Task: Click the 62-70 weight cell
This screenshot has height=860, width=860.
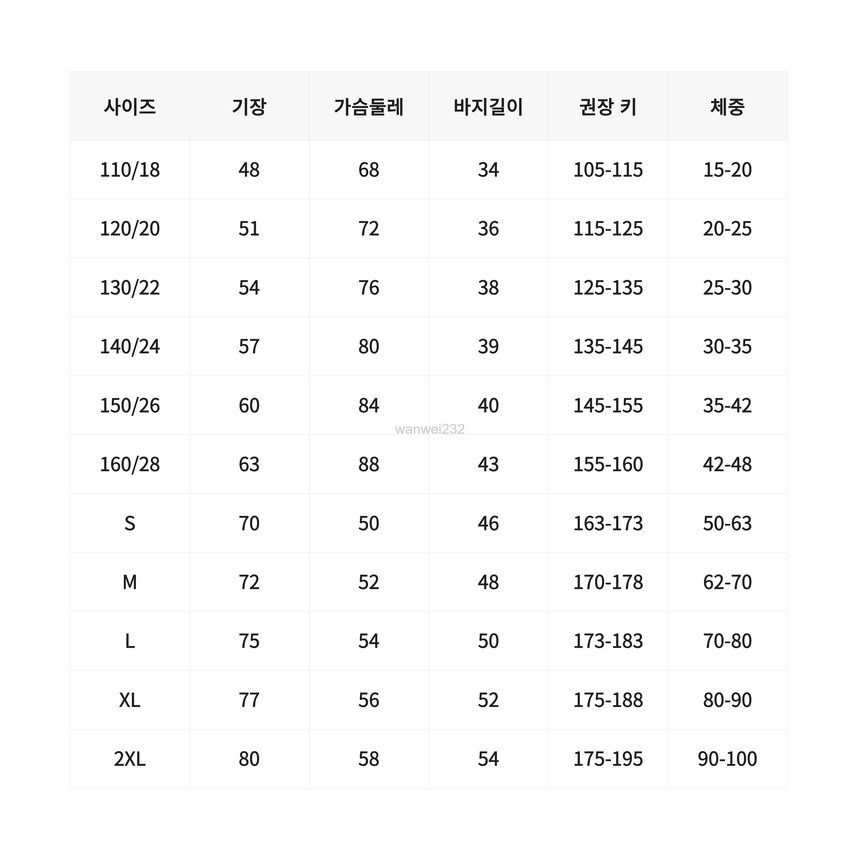Action: pos(727,583)
